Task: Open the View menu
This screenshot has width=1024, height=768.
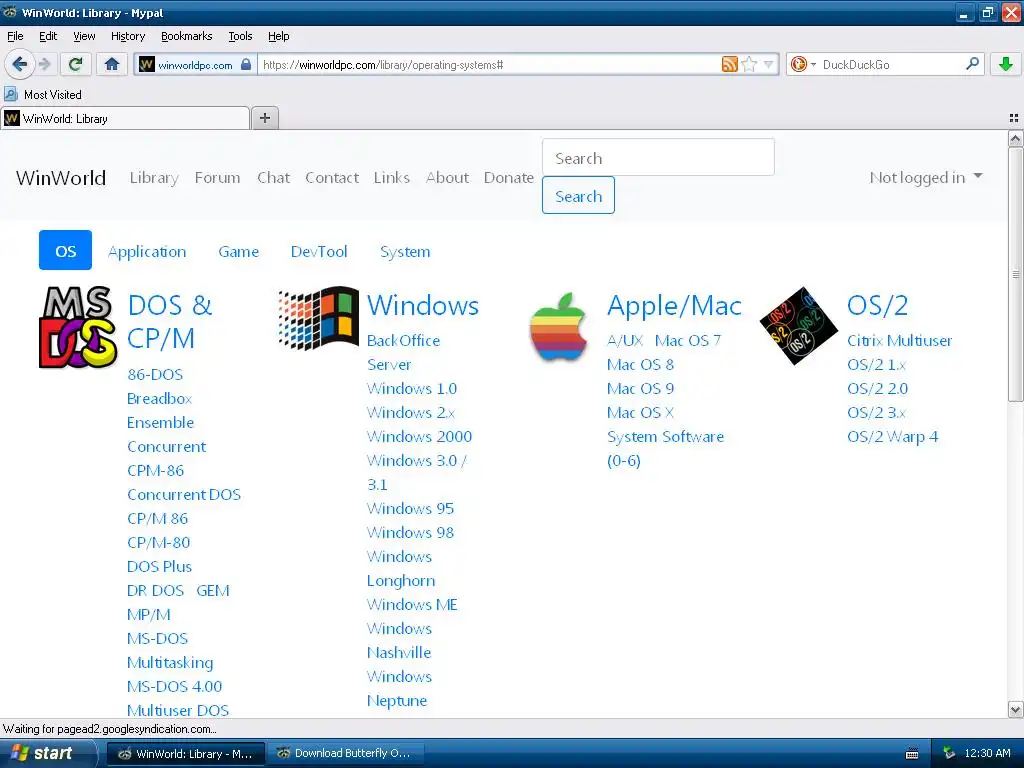Action: (x=84, y=36)
